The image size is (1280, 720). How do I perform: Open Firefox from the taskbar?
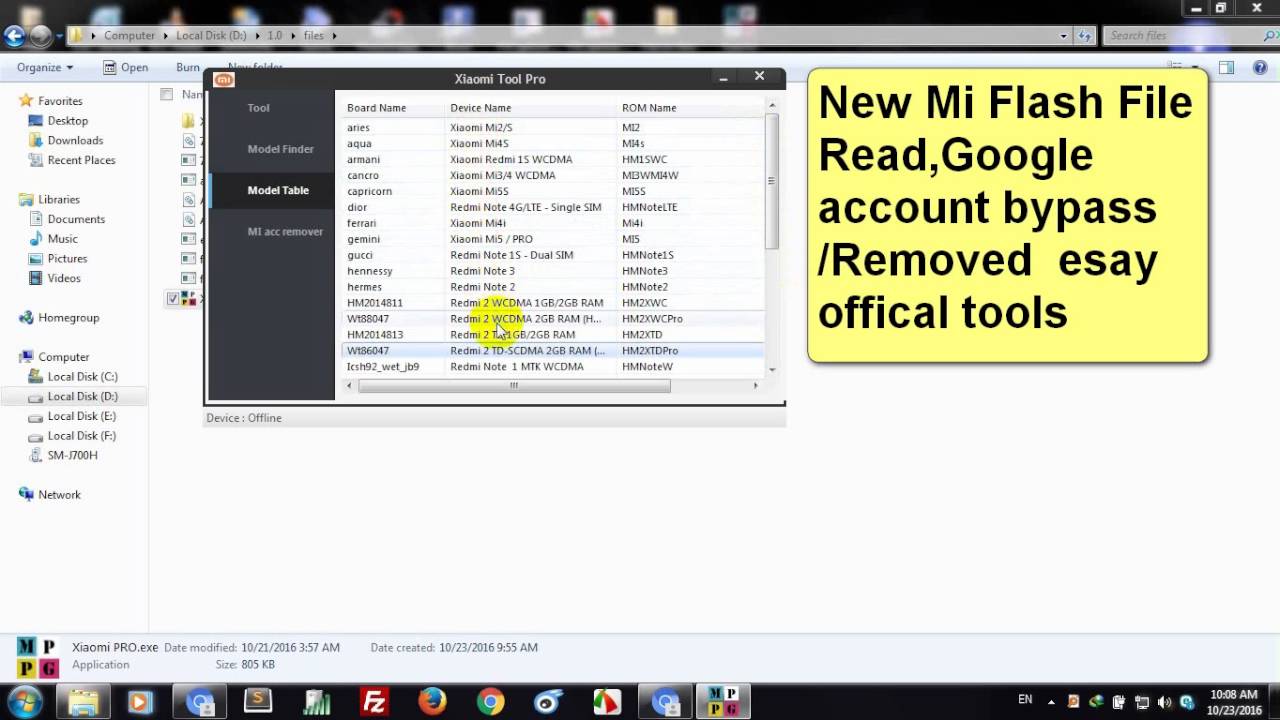click(432, 702)
